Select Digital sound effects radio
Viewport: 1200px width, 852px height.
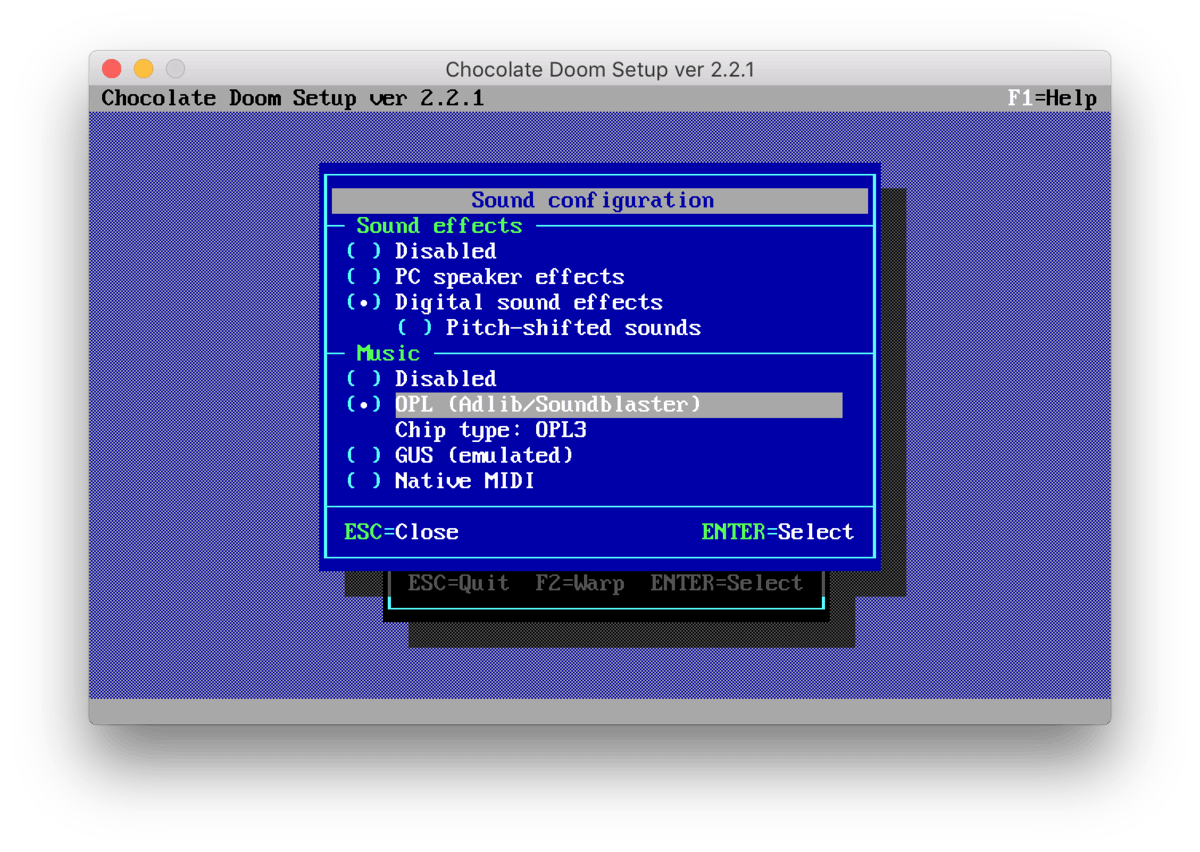pos(504,302)
